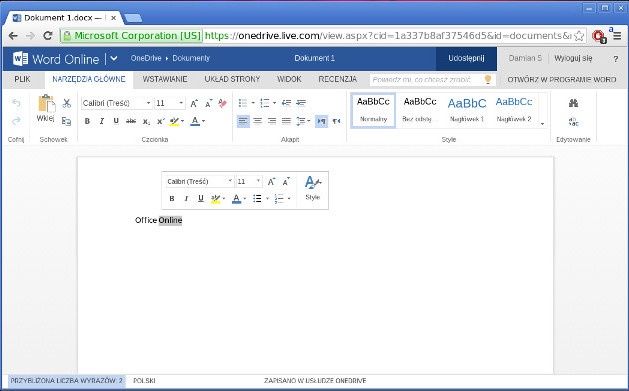
Task: Pick the font color in the ribbon
Action: (195, 121)
